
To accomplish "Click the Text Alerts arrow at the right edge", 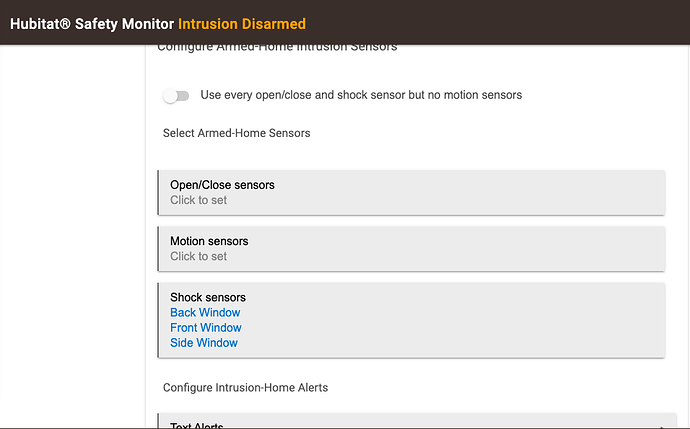I will 662,426.
